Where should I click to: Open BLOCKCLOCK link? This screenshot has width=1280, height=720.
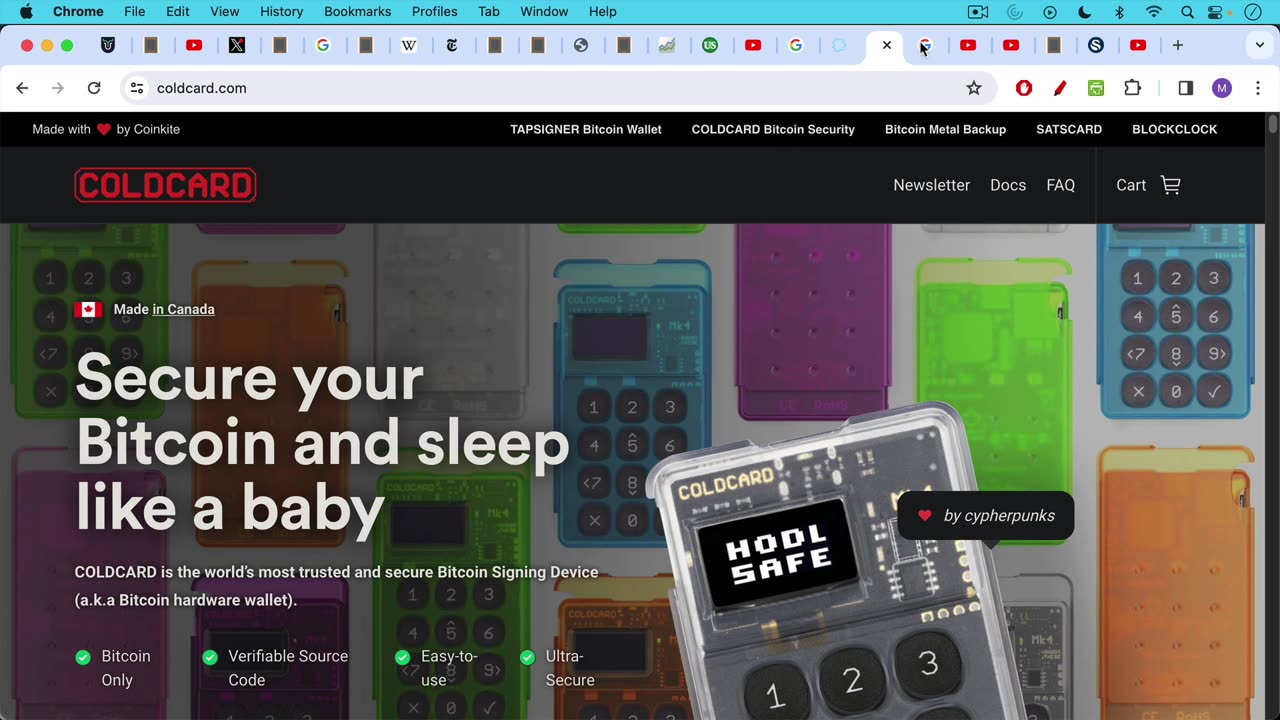[x=1175, y=129]
